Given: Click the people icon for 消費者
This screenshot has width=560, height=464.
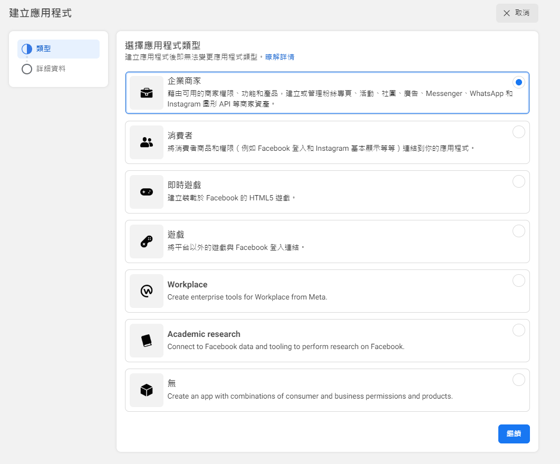Looking at the screenshot, I should [x=146, y=142].
